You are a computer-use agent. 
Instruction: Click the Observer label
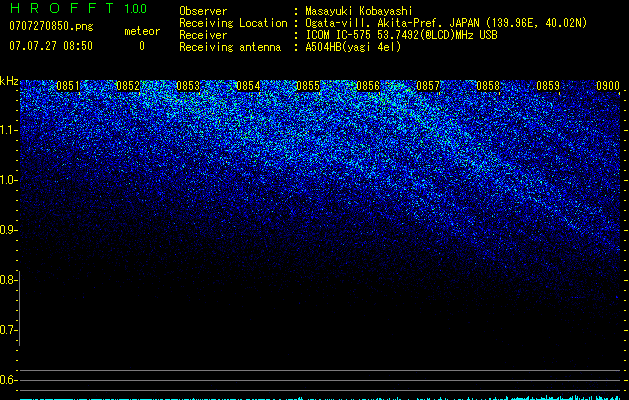click(x=203, y=11)
